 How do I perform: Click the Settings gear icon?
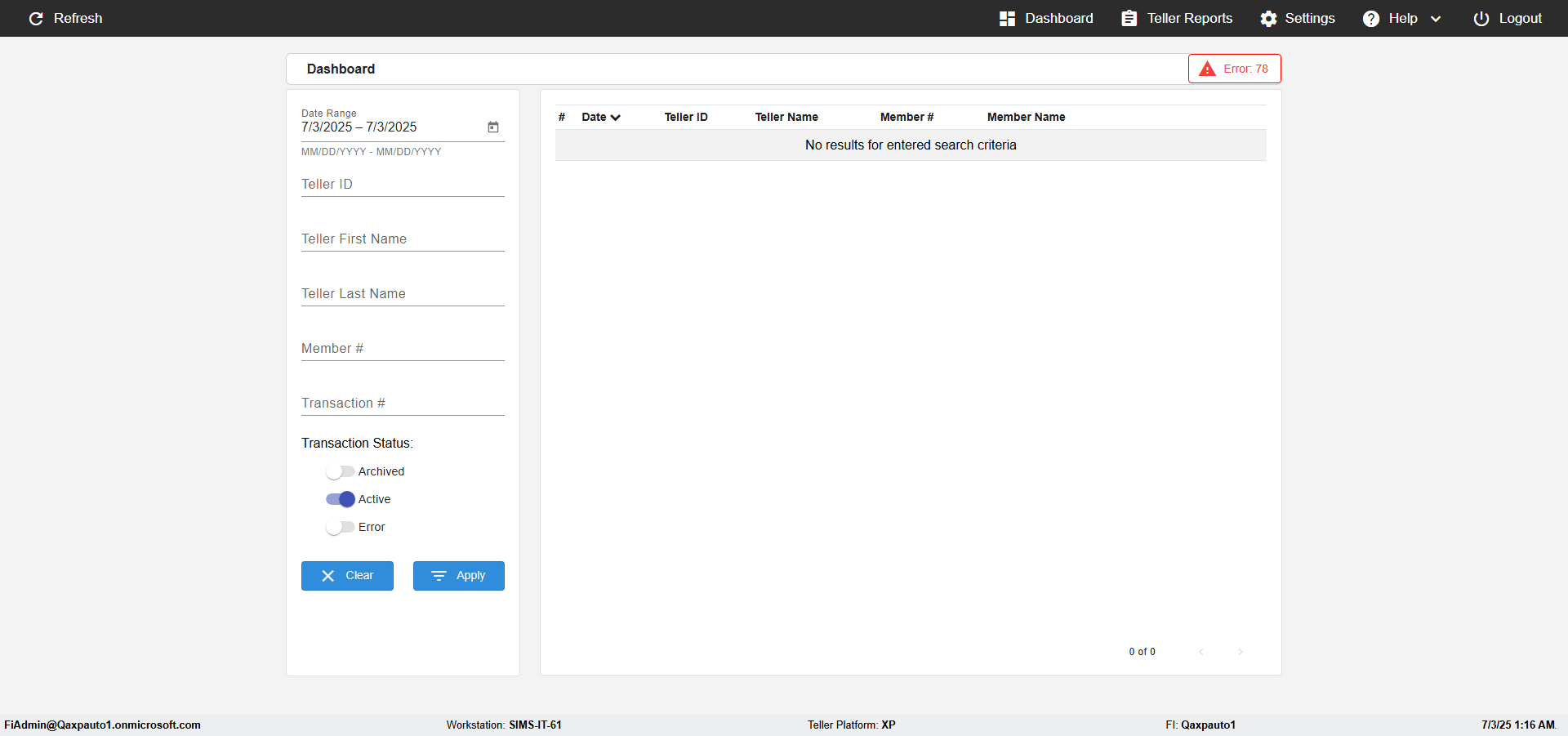(x=1268, y=18)
